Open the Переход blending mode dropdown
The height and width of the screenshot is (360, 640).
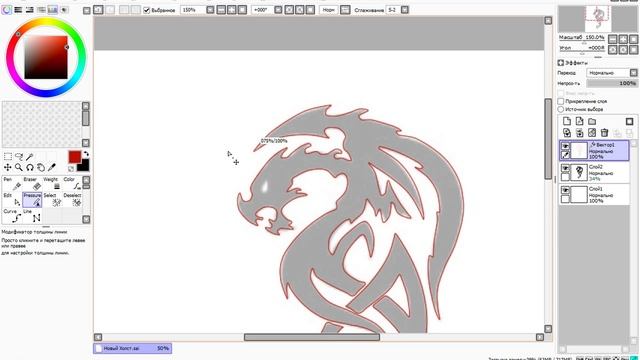(633, 73)
